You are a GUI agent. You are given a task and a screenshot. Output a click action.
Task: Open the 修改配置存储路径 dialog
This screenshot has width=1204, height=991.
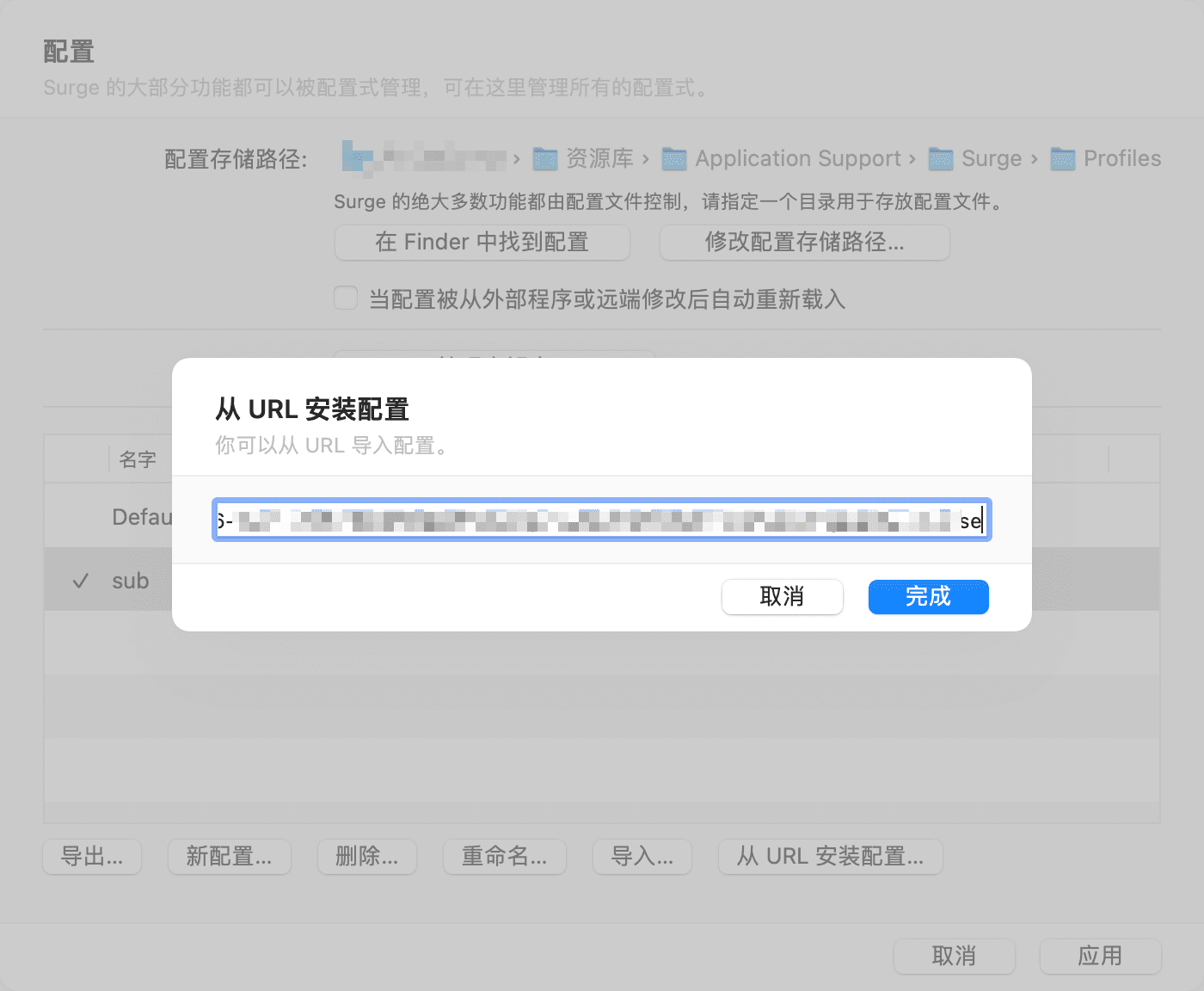803,243
